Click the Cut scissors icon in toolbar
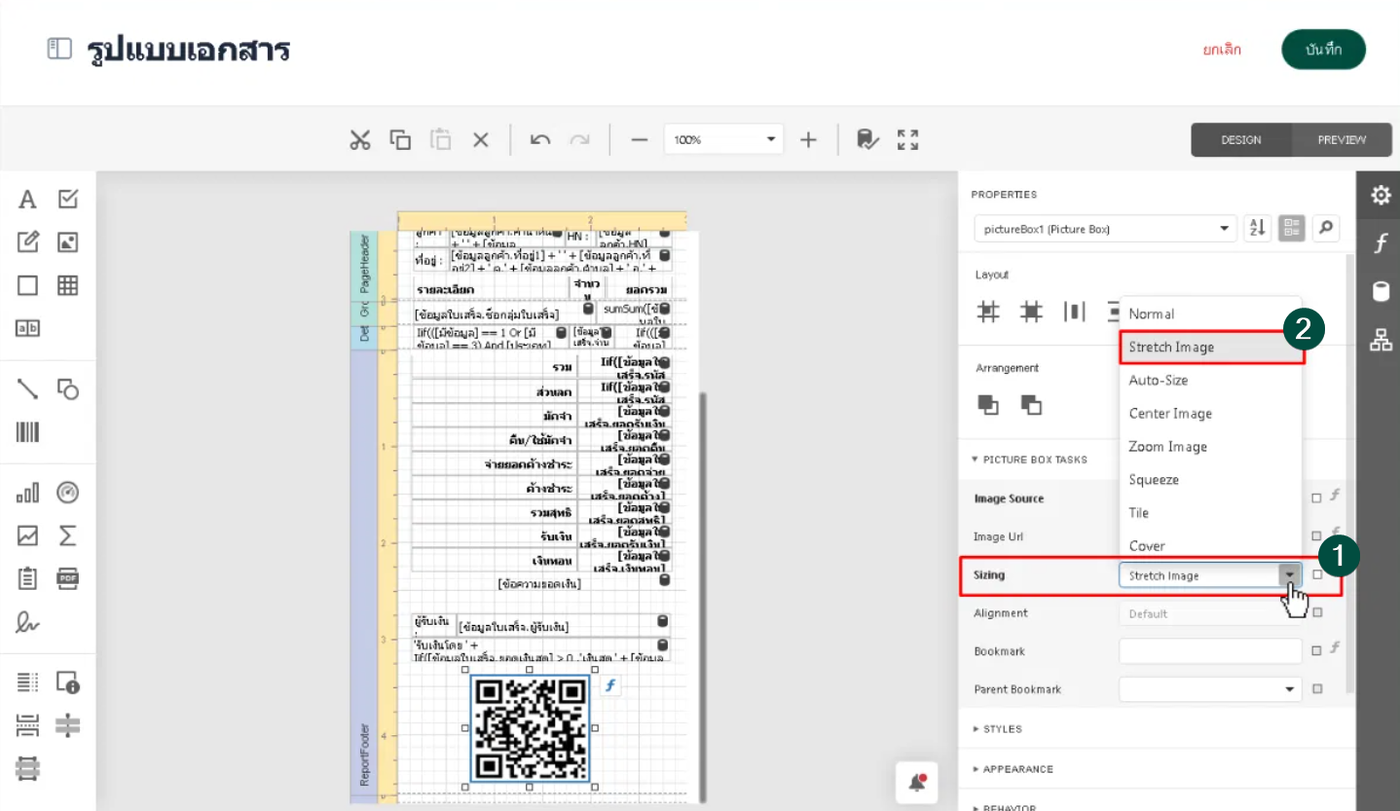 click(360, 140)
